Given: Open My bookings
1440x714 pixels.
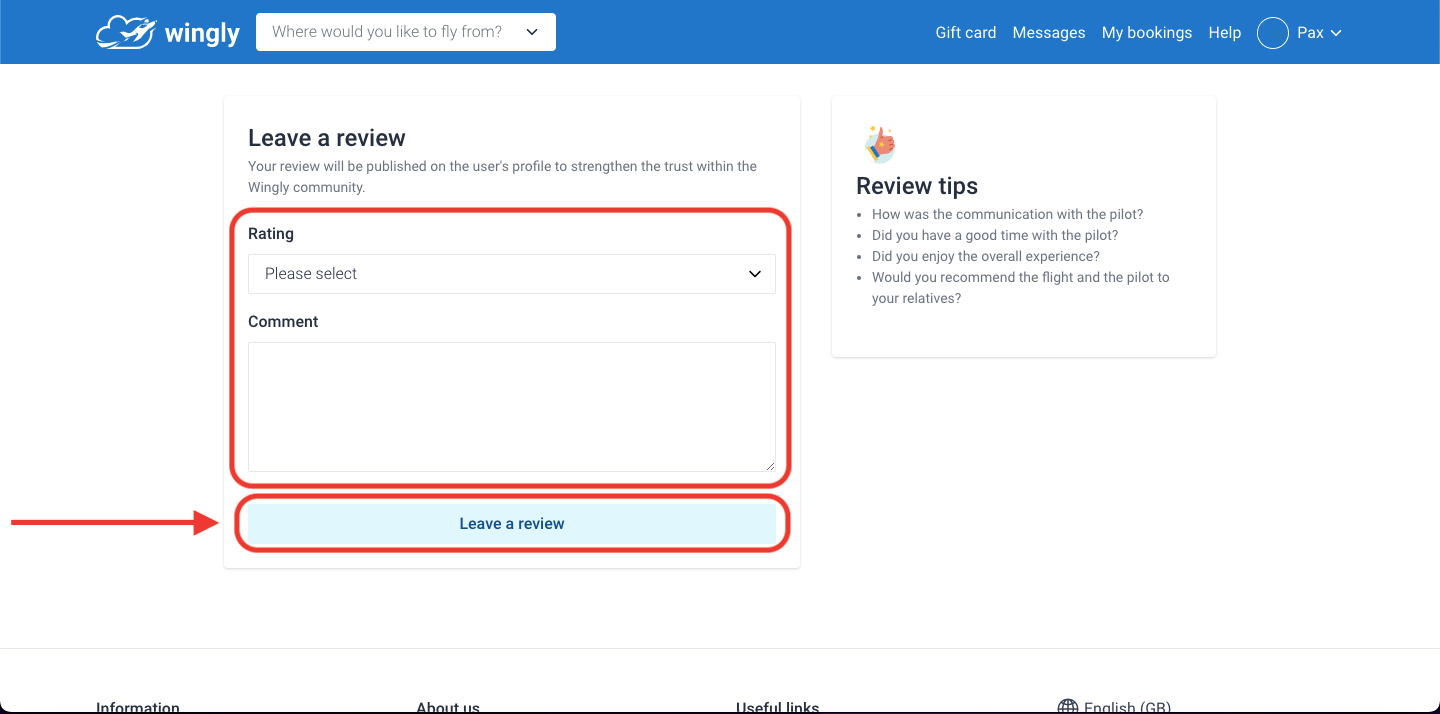Looking at the screenshot, I should click(1147, 32).
